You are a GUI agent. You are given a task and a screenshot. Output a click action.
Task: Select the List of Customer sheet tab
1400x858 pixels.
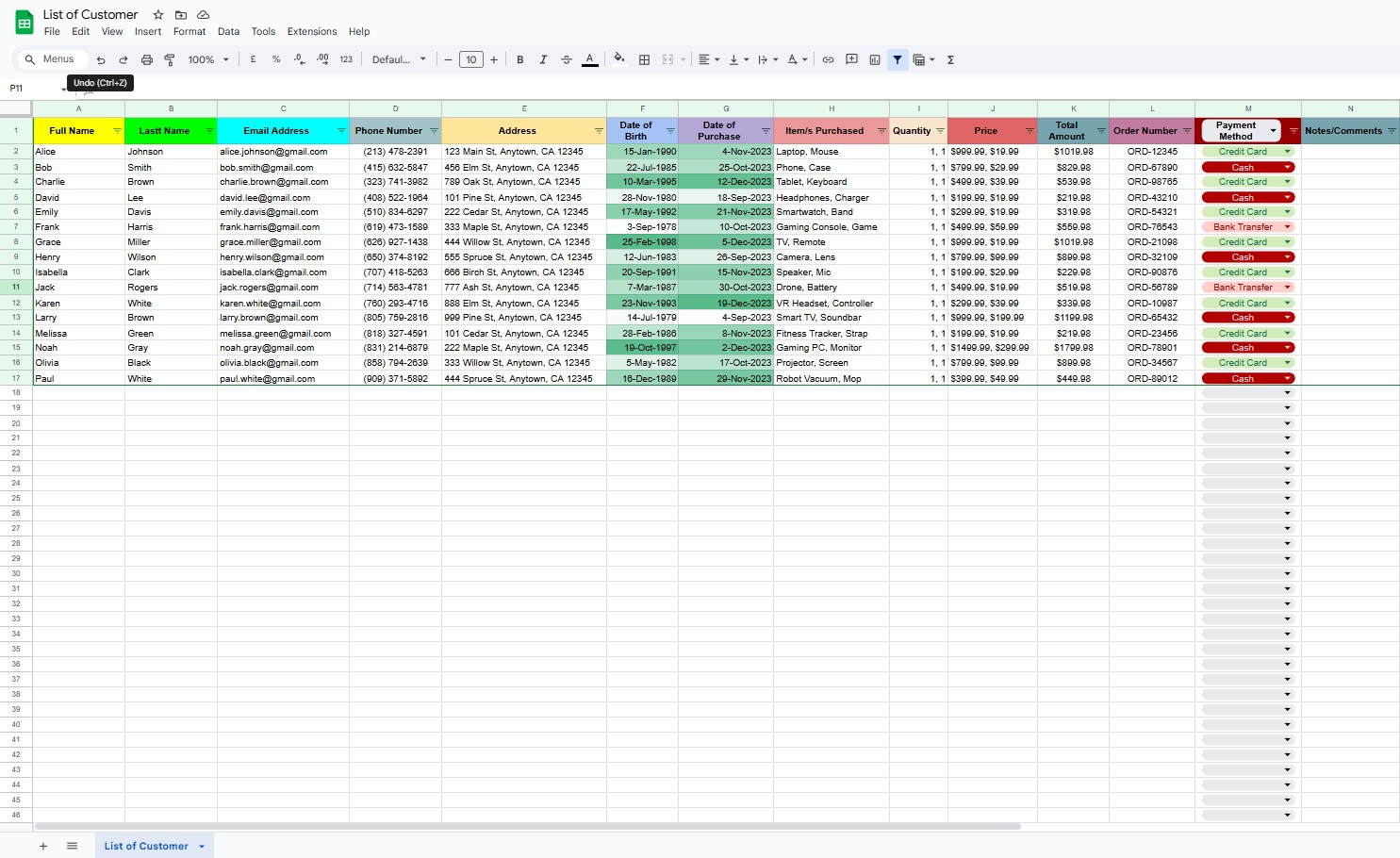pos(155,846)
